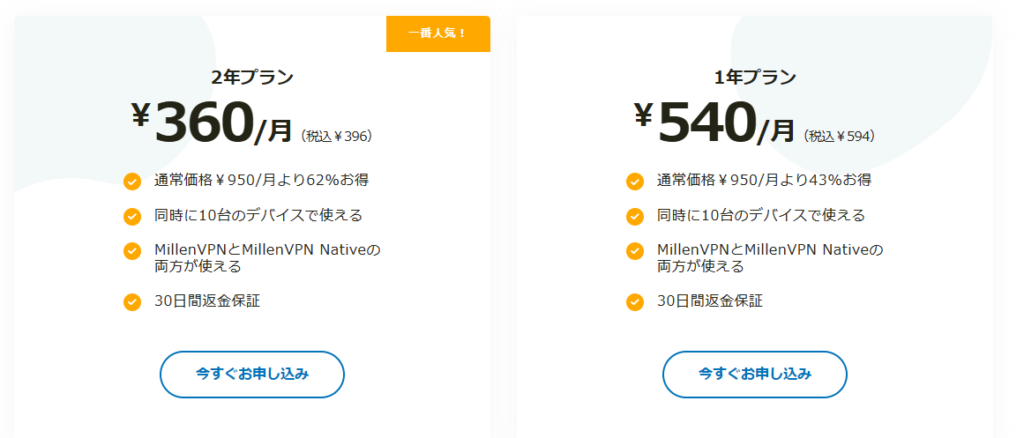Image resolution: width=1024 pixels, height=438 pixels.
Task: Click the checkmark icon beside 43%お得
Action: pyautogui.click(x=635, y=181)
